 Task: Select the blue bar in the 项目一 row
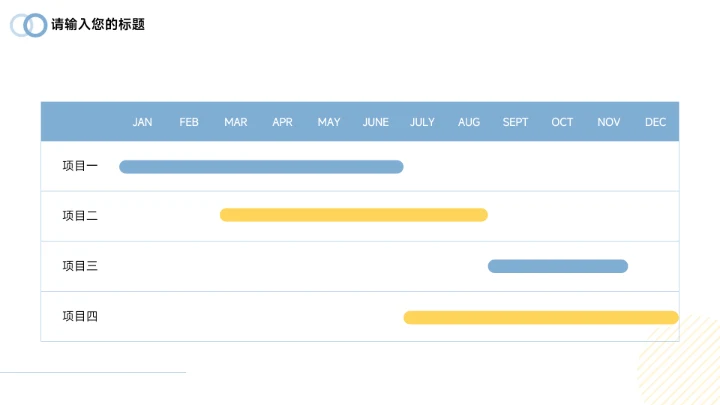pyautogui.click(x=261, y=167)
